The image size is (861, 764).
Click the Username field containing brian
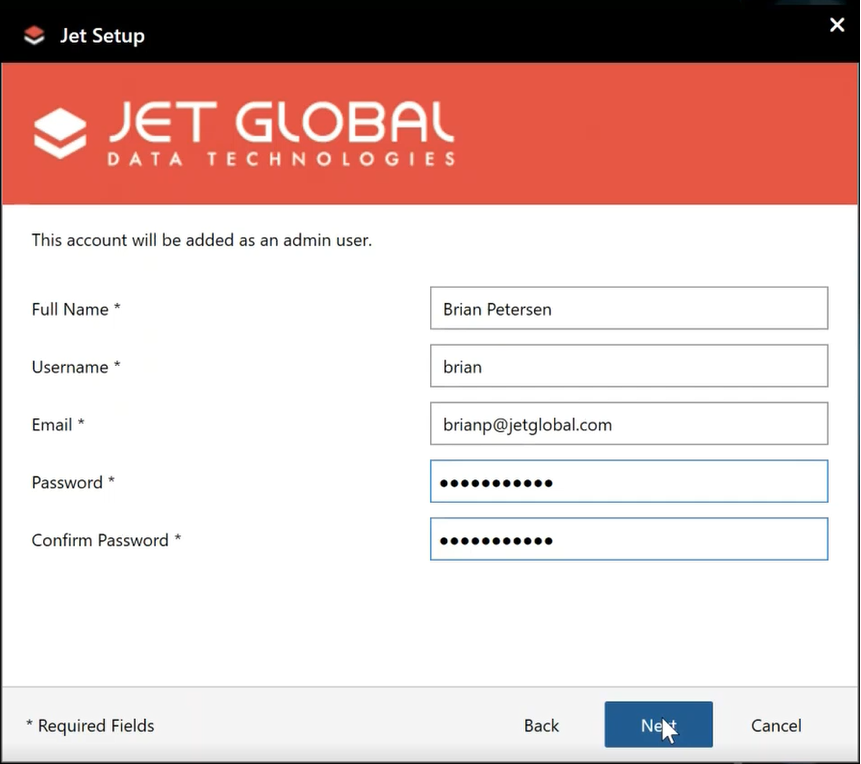point(629,366)
